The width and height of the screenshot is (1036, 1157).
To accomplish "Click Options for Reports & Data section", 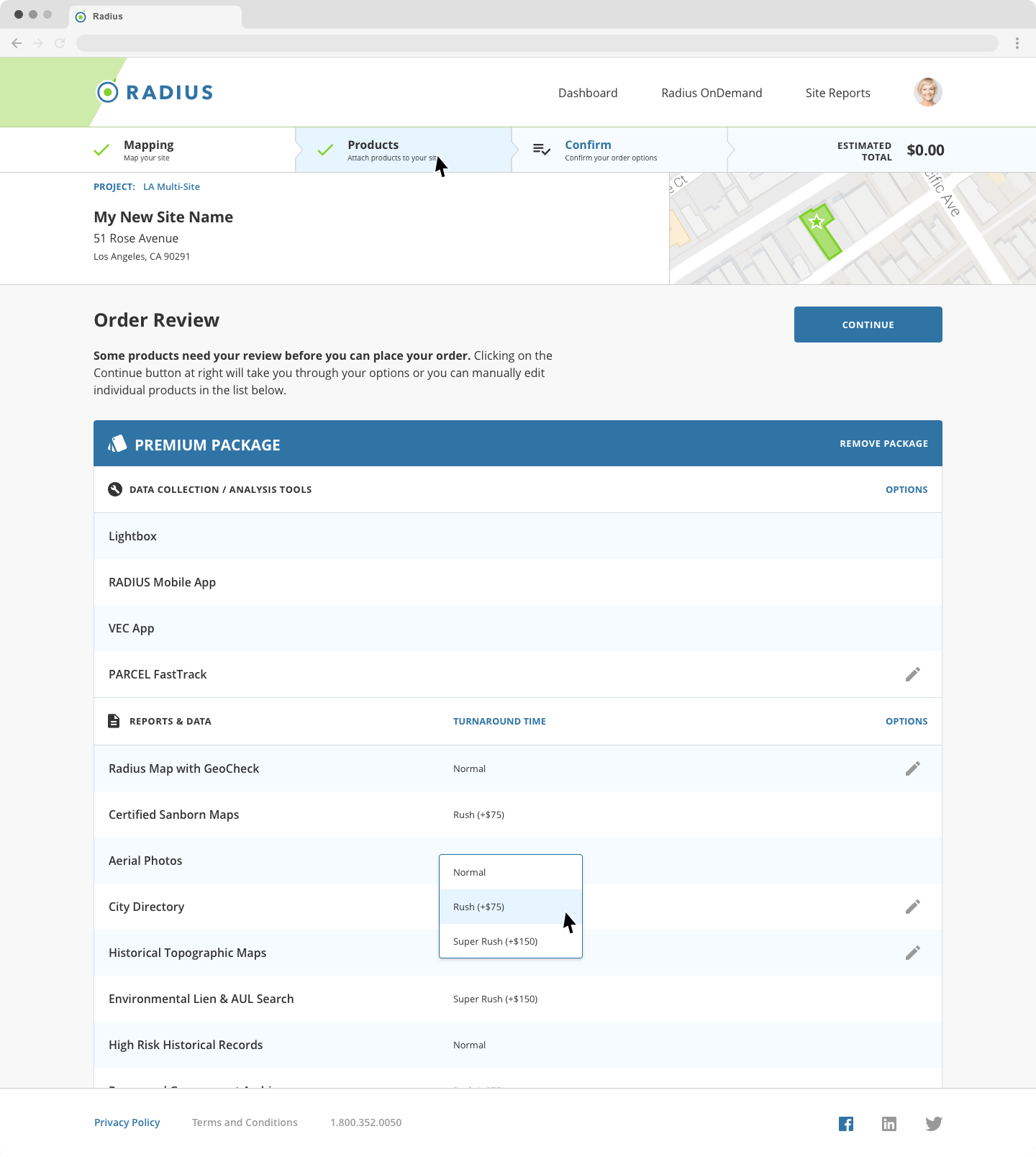I will [x=906, y=721].
